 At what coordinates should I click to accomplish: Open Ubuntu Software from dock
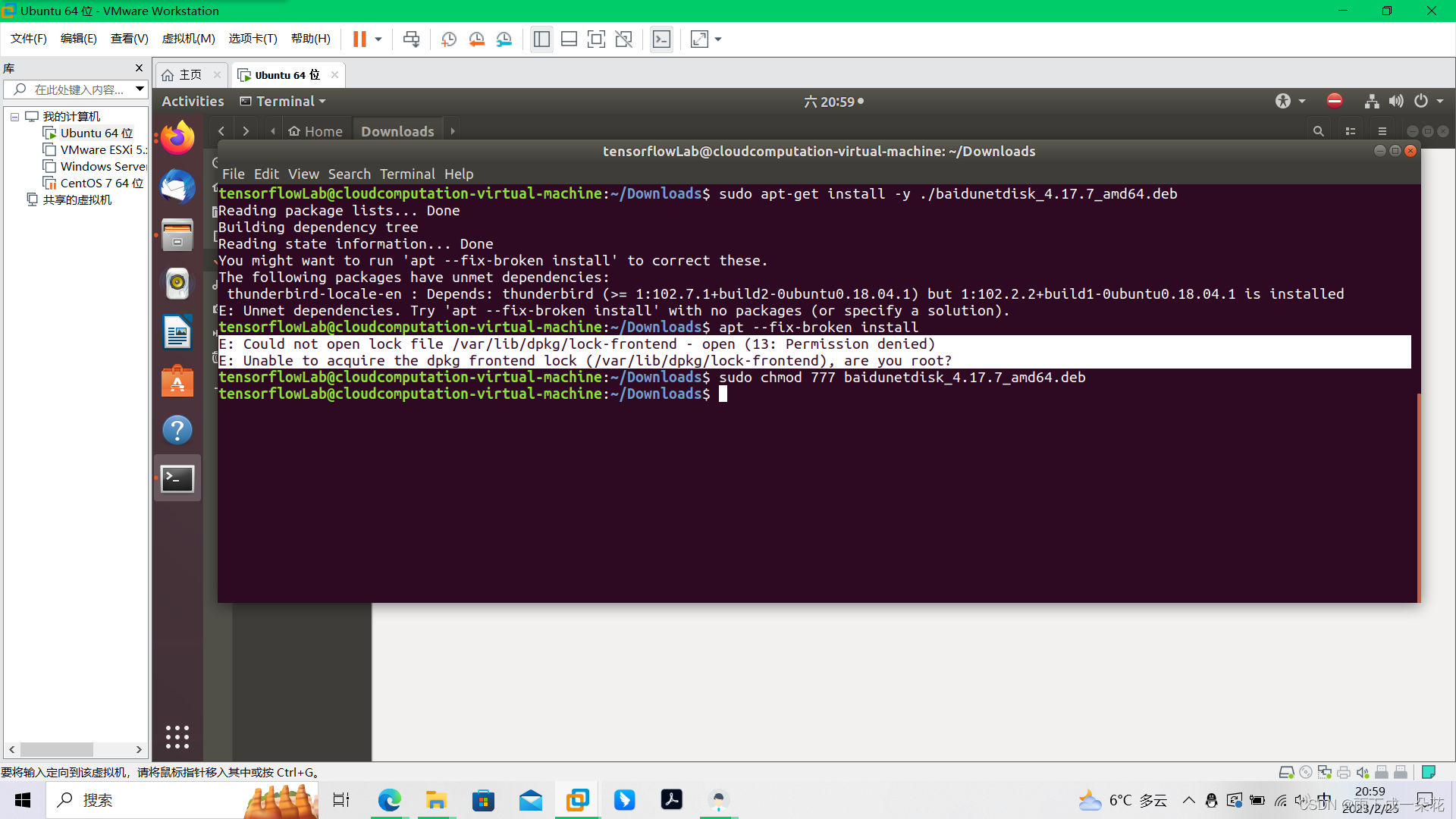177,381
